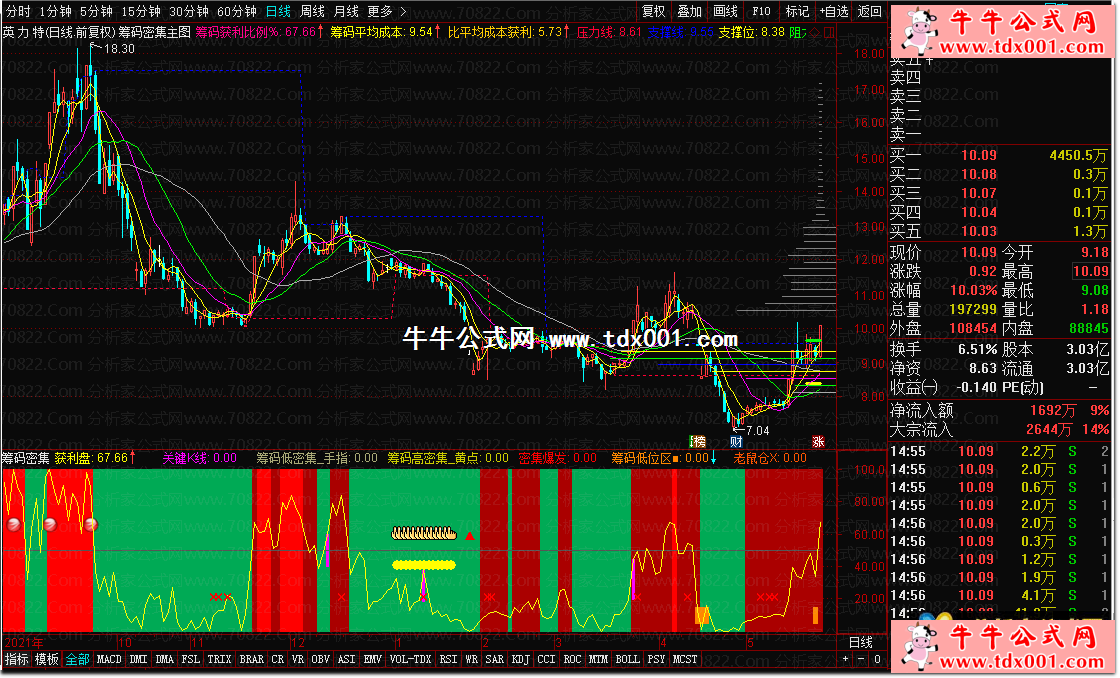1120x678 pixels.
Task: Click the blue 财 marker icon
Action: coord(735,441)
